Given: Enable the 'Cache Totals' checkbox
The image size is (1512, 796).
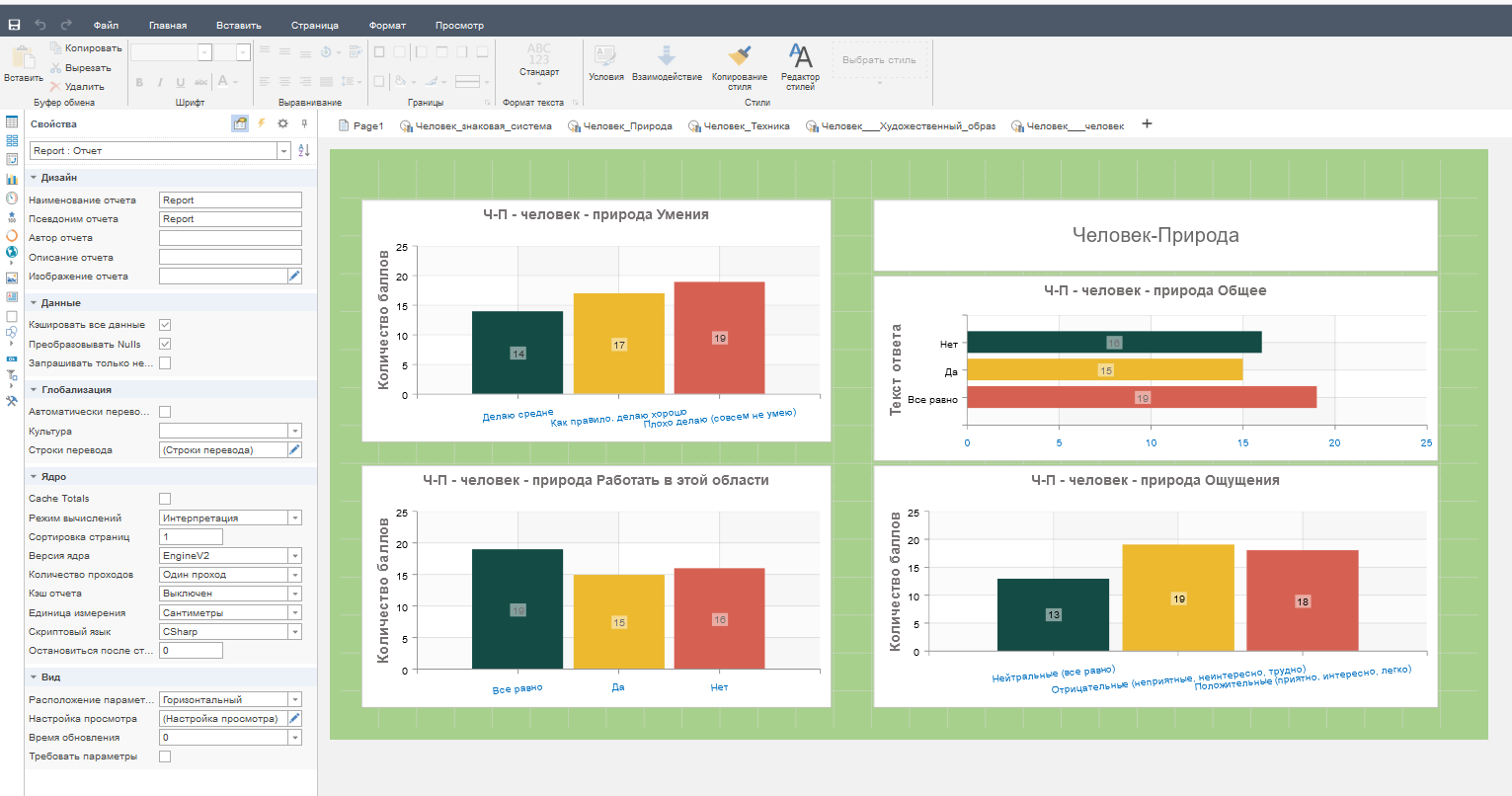Looking at the screenshot, I should click(165, 499).
